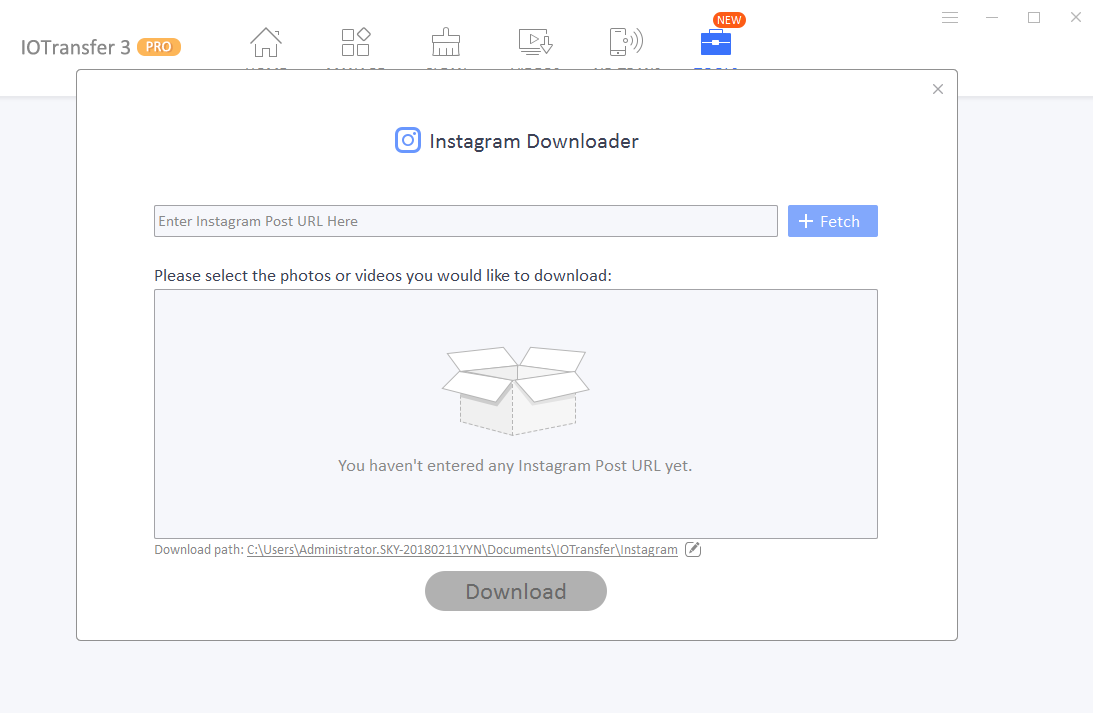Open the Clean broom icon
This screenshot has width=1093, height=713.
tap(445, 43)
